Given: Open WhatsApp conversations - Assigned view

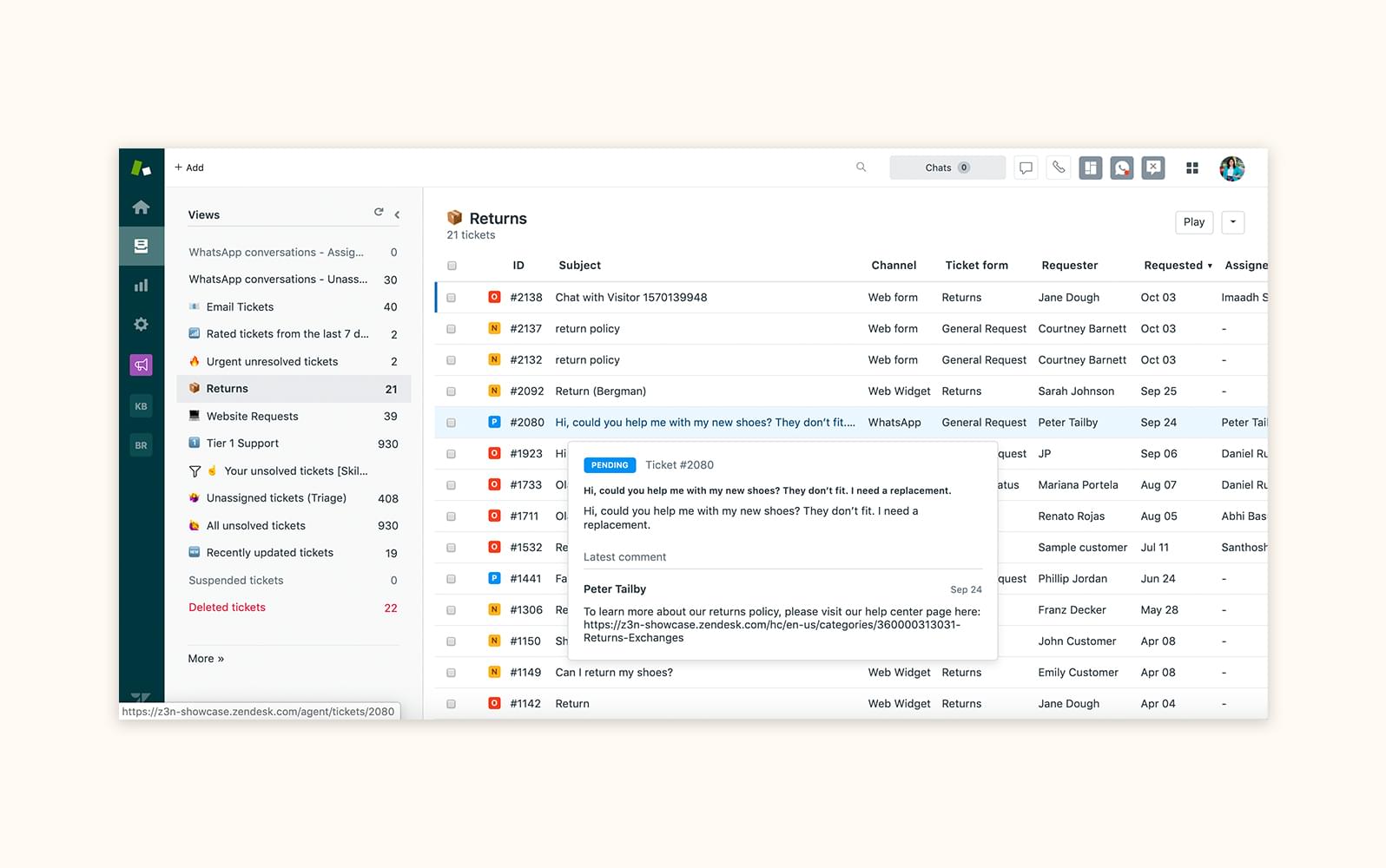Looking at the screenshot, I should (294, 253).
